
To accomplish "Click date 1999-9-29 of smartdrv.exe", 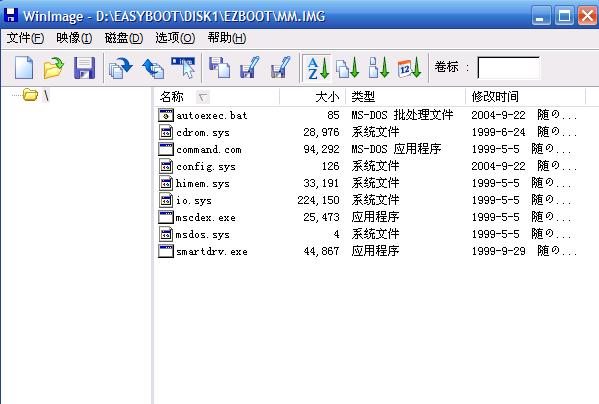I will tap(498, 251).
